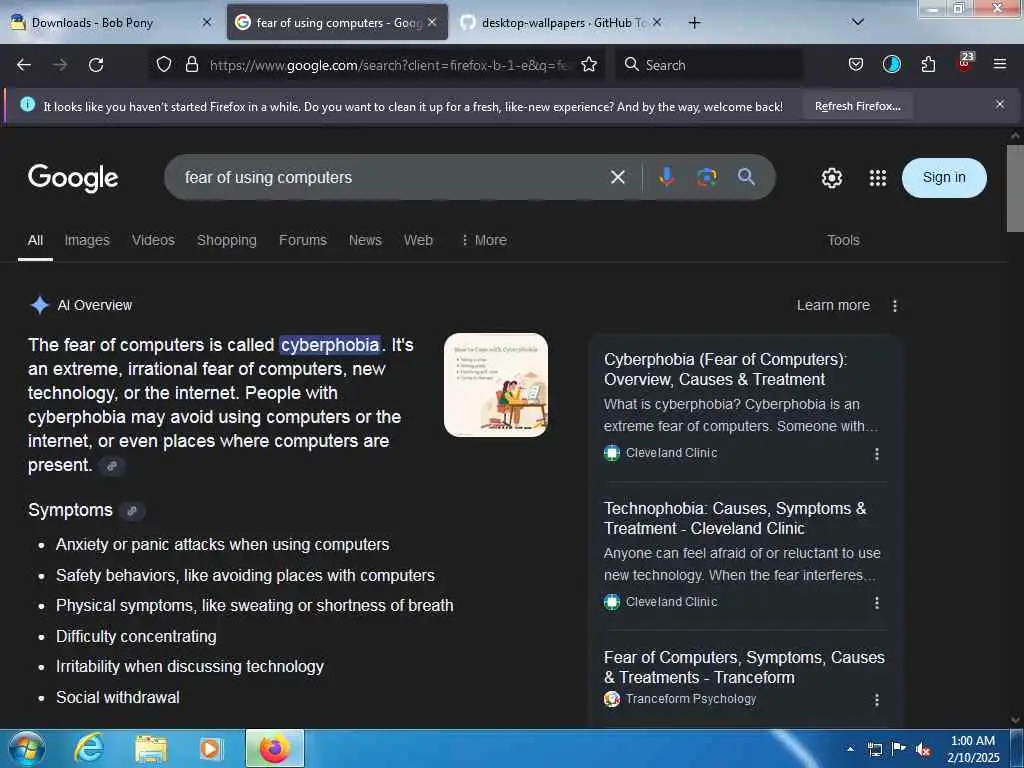
Task: Open Windows Media Player from the taskbar
Action: (210, 748)
